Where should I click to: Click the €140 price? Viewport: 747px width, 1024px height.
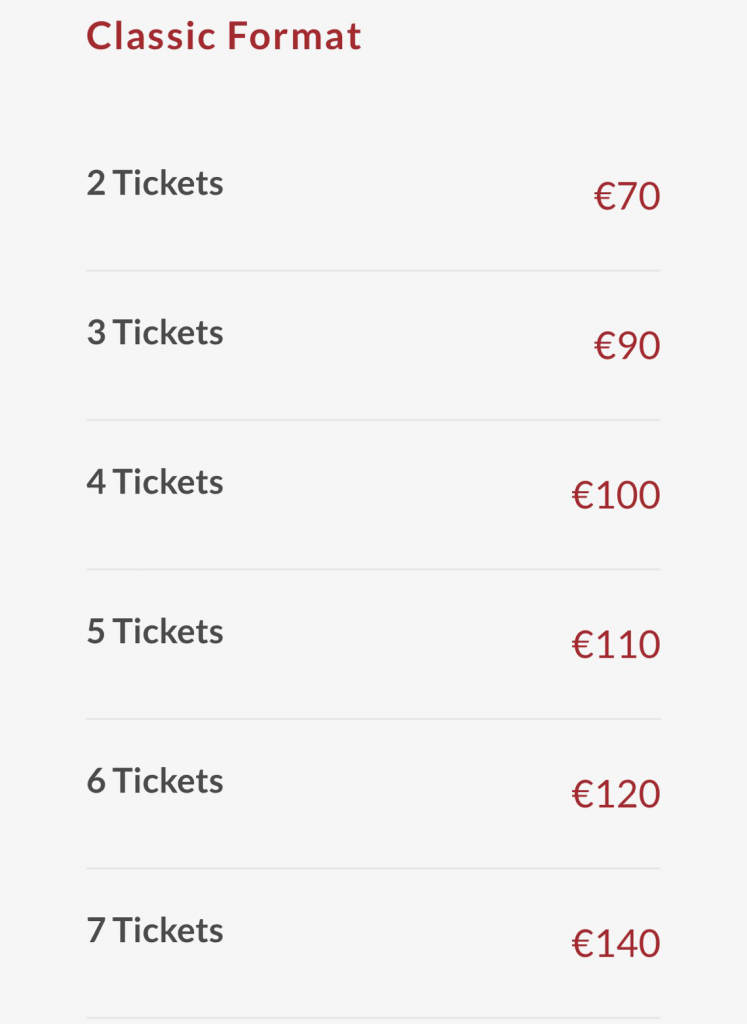[616, 944]
